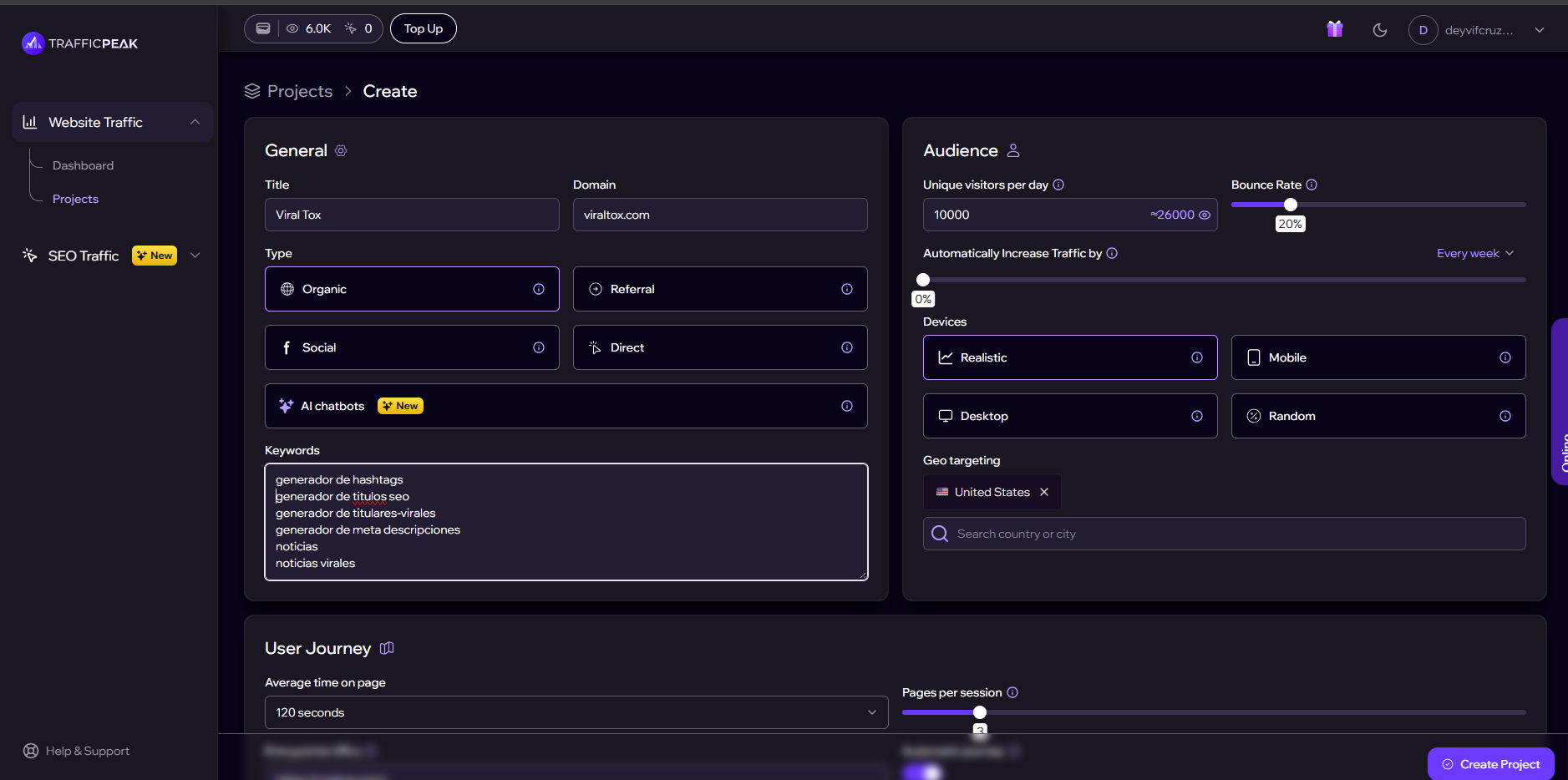The width and height of the screenshot is (1568, 780).
Task: Adjust Bounce Rate slider handle
Action: pos(1291,205)
